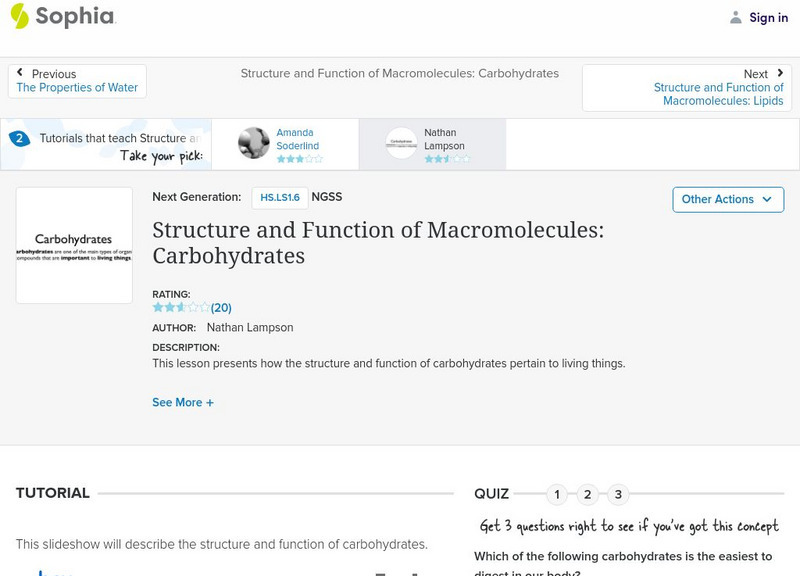The width and height of the screenshot is (800, 576).
Task: Click the blue notification badge showing 2
Action: tap(22, 137)
